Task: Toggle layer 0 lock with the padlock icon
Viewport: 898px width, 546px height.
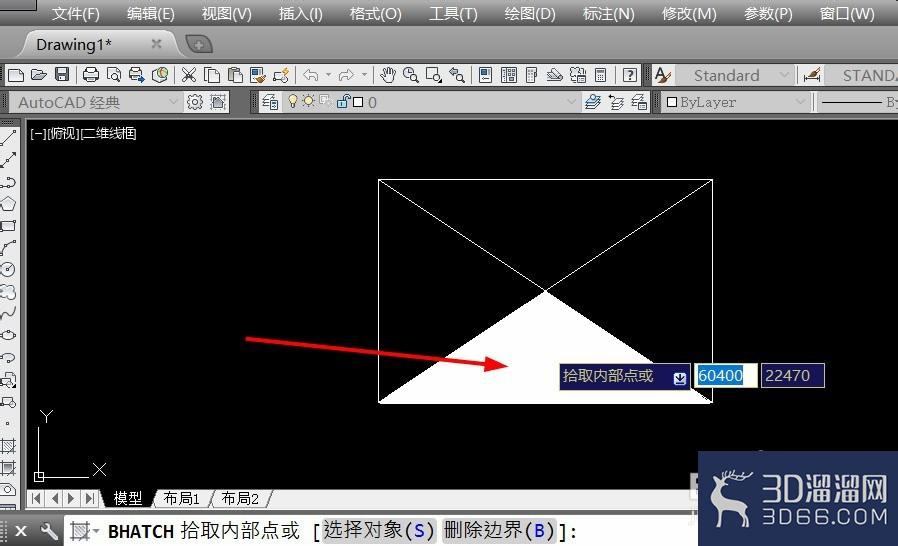Action: [342, 101]
